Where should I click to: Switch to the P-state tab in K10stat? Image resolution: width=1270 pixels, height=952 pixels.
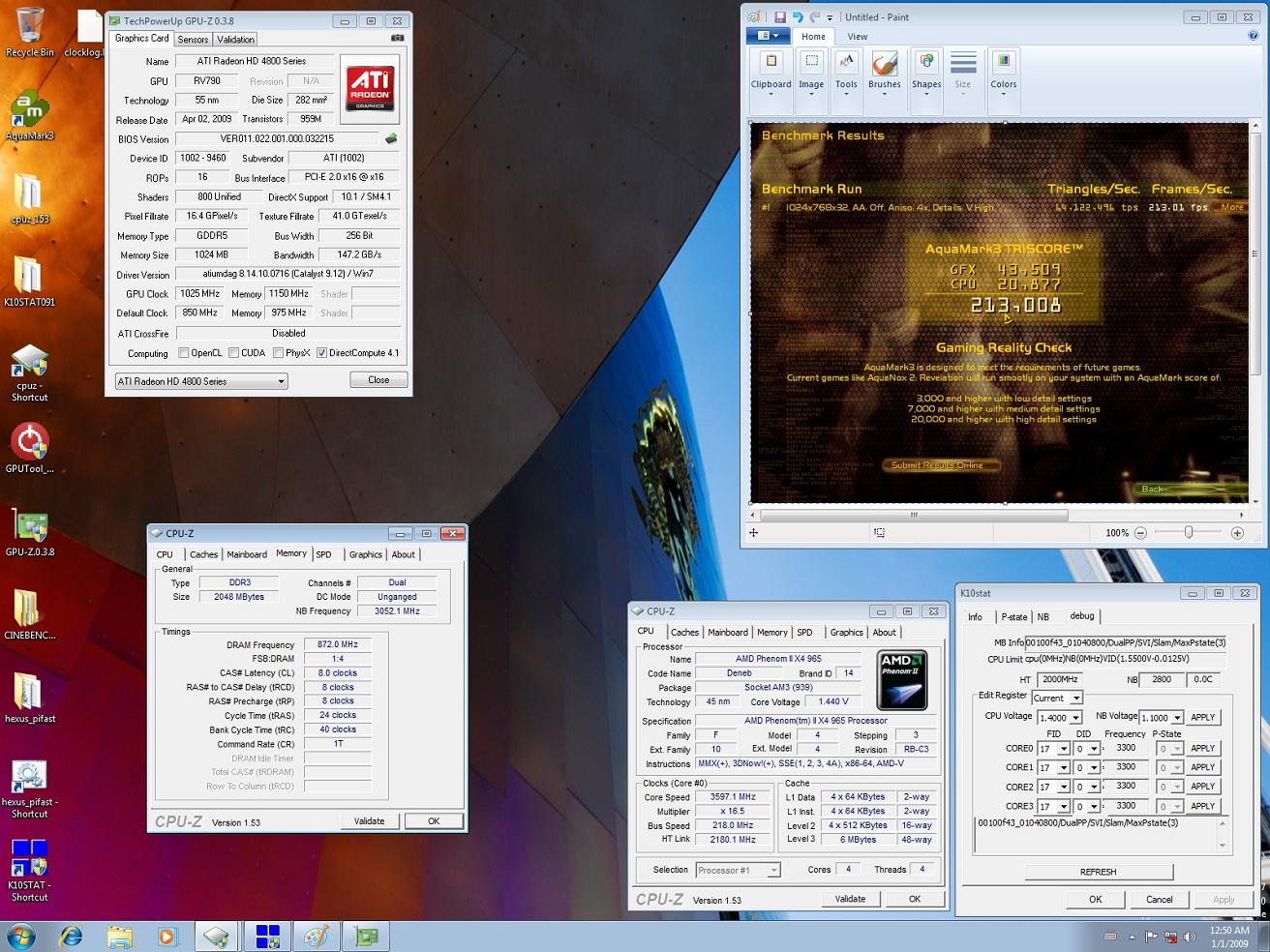1014,616
